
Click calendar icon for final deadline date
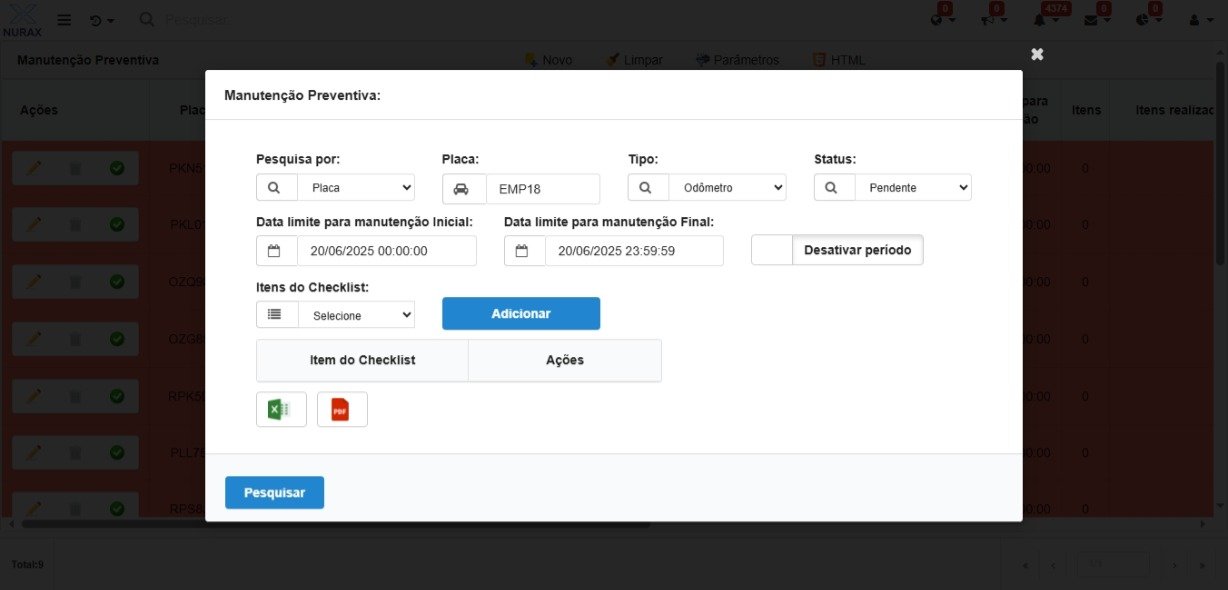tap(524, 251)
